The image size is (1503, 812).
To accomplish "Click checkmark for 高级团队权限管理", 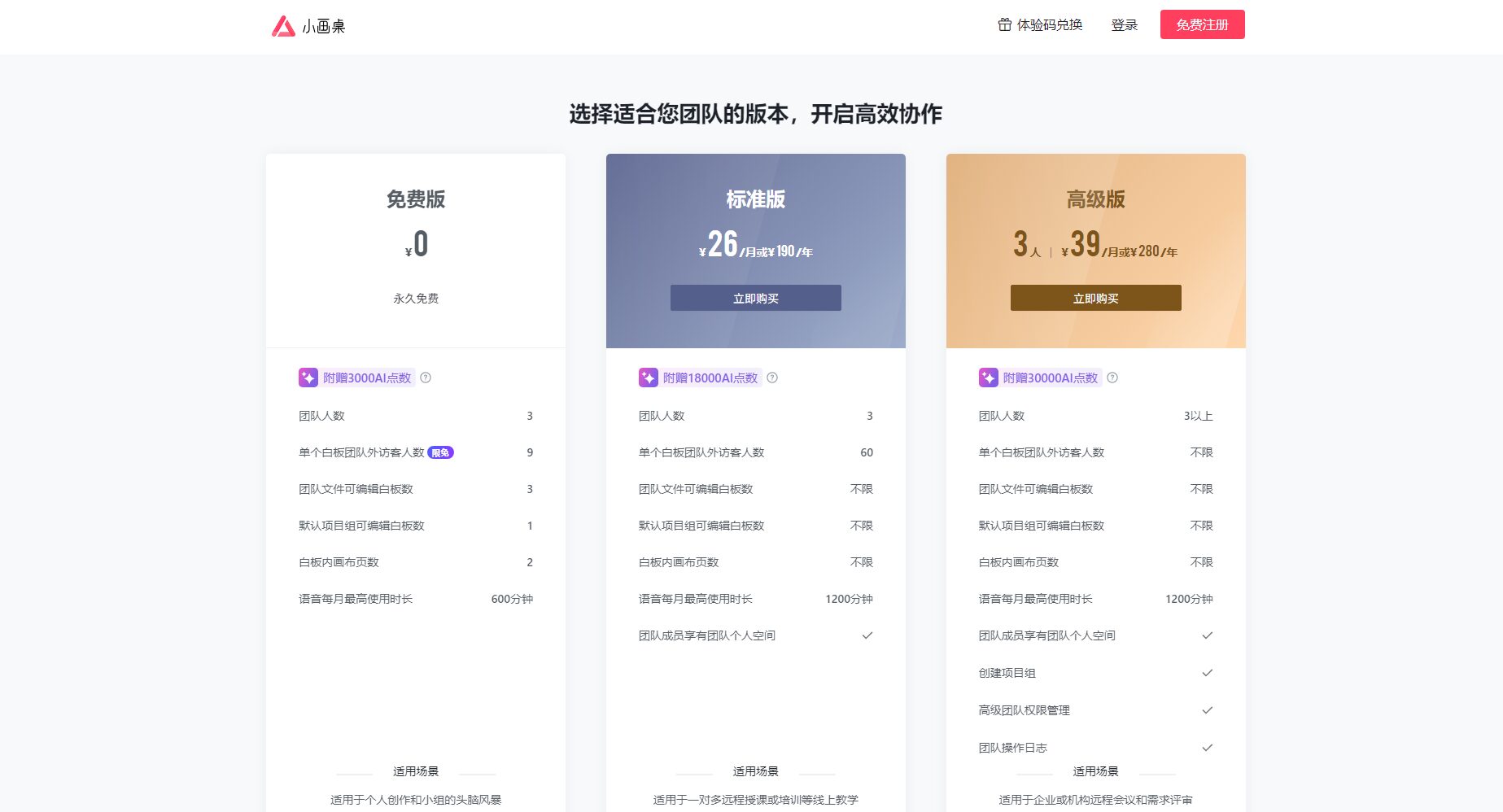I will point(1208,710).
